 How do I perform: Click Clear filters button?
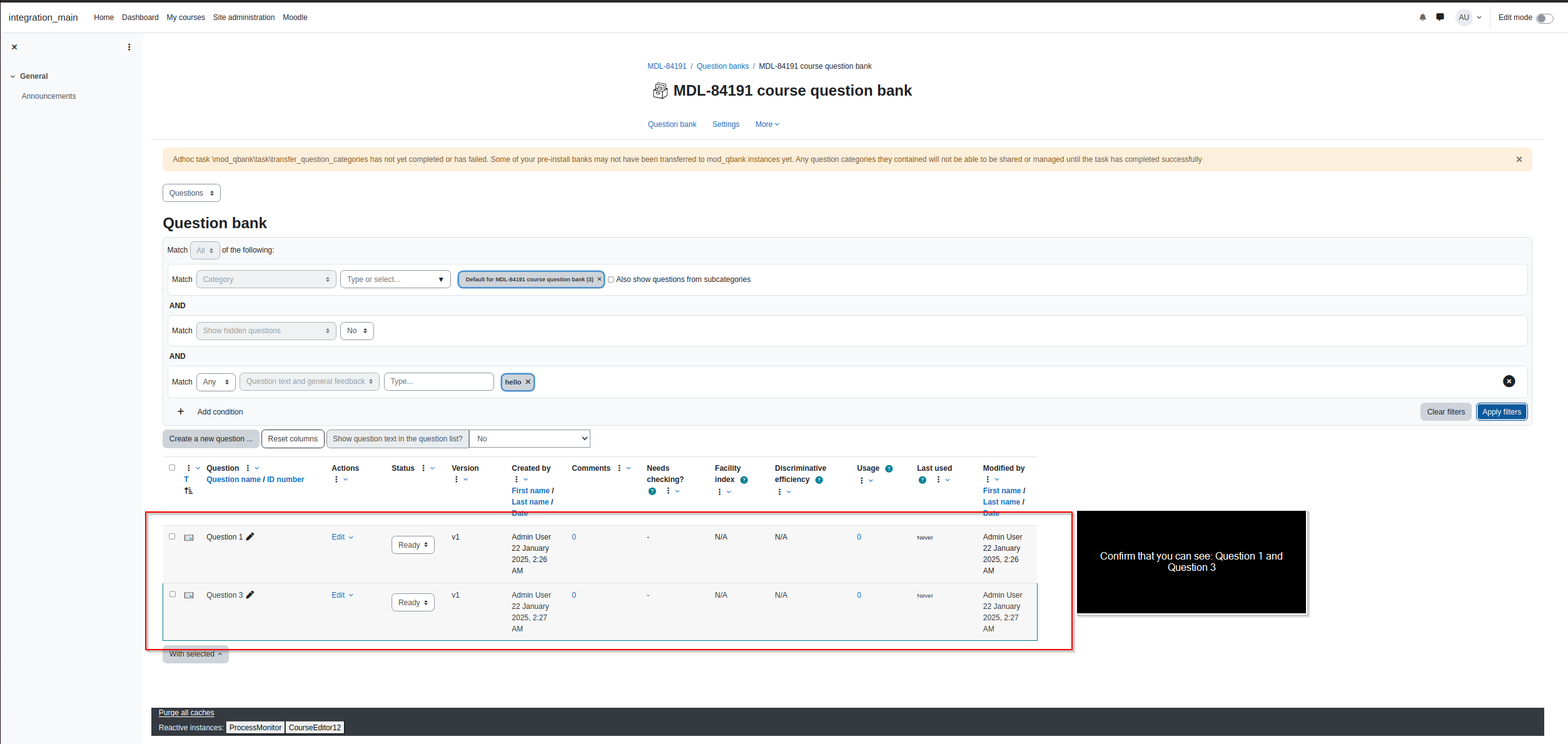[1445, 412]
